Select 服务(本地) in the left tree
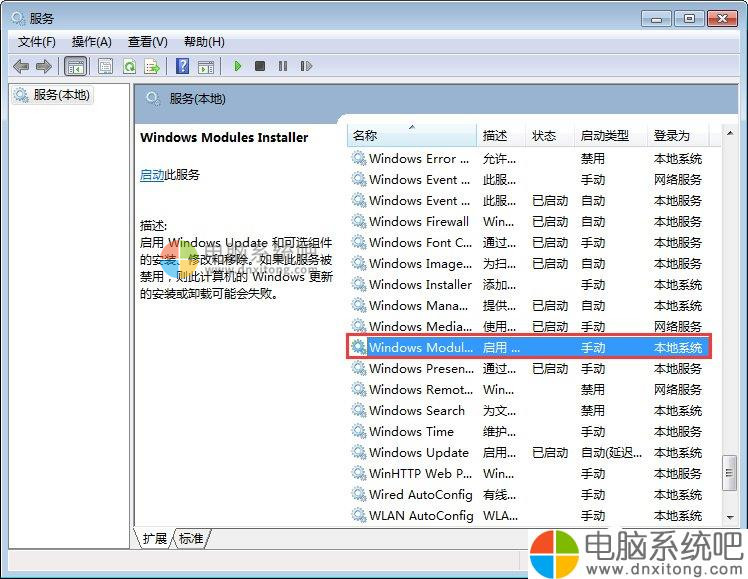This screenshot has width=748, height=579. point(61,95)
